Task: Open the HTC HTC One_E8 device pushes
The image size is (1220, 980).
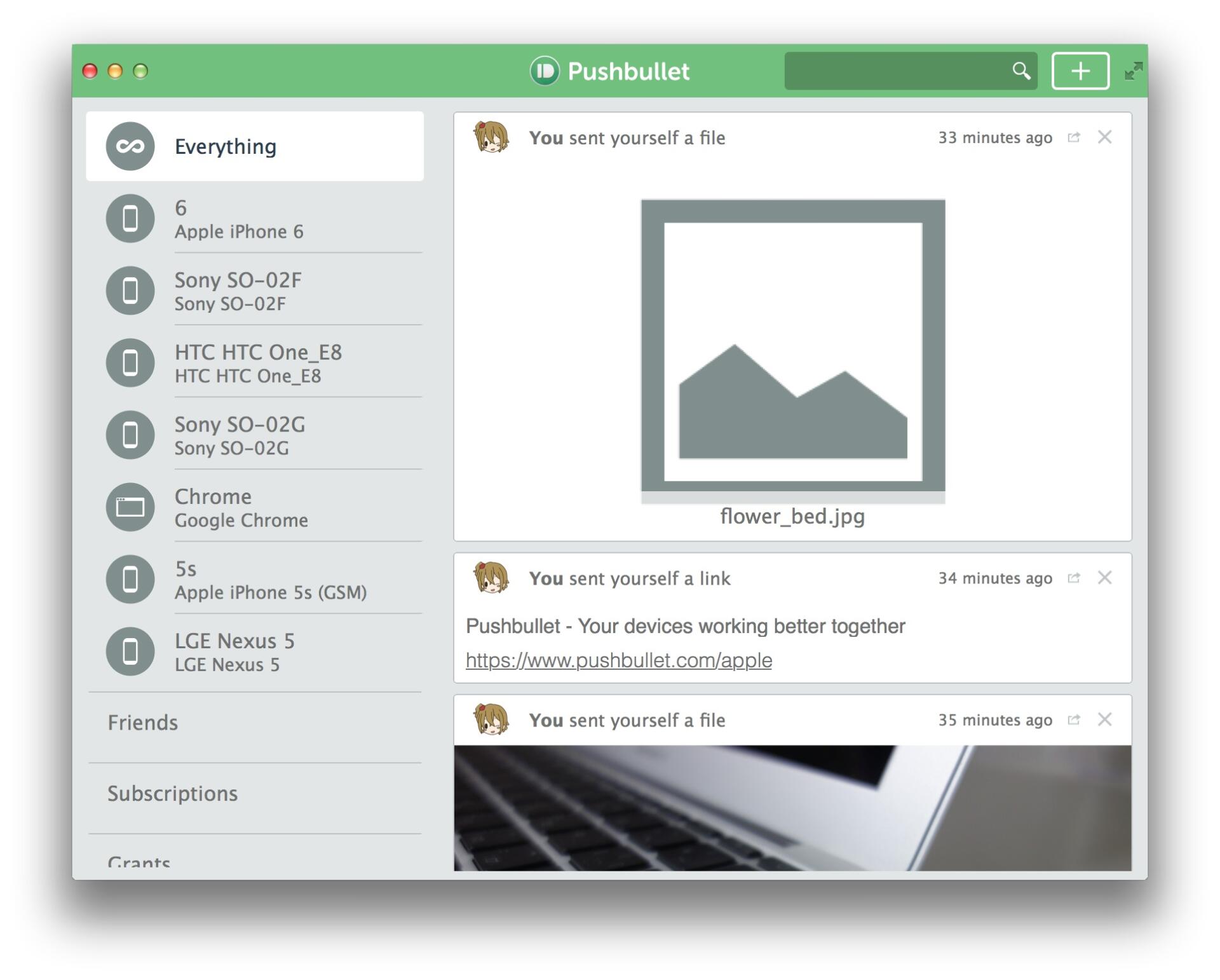Action: click(255, 363)
